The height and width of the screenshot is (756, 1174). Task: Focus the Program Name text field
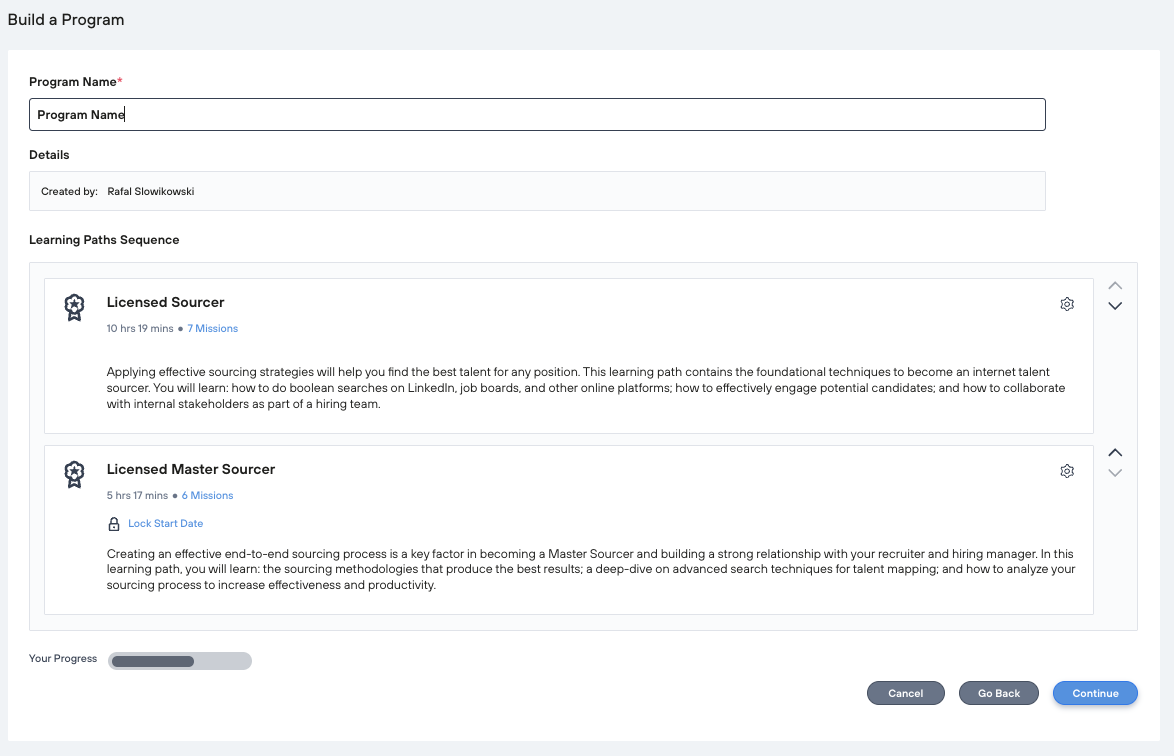pyautogui.click(x=537, y=115)
